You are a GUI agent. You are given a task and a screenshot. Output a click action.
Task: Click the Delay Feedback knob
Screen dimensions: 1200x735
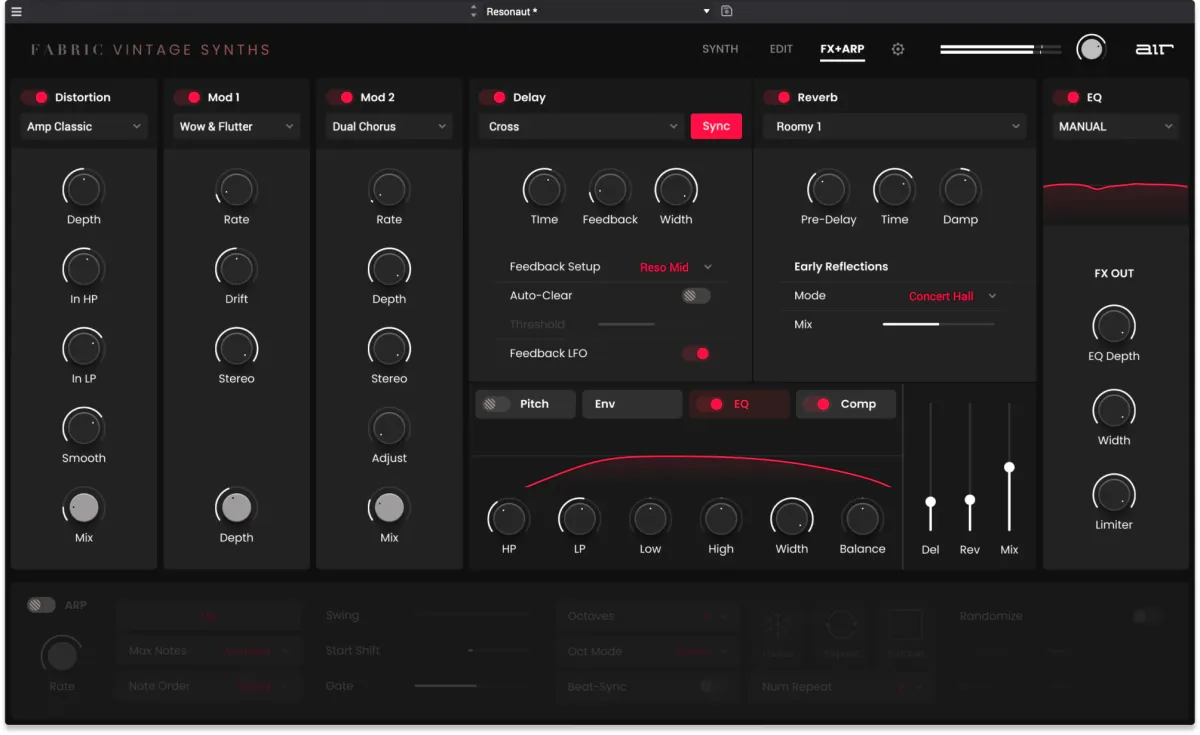(x=609, y=188)
